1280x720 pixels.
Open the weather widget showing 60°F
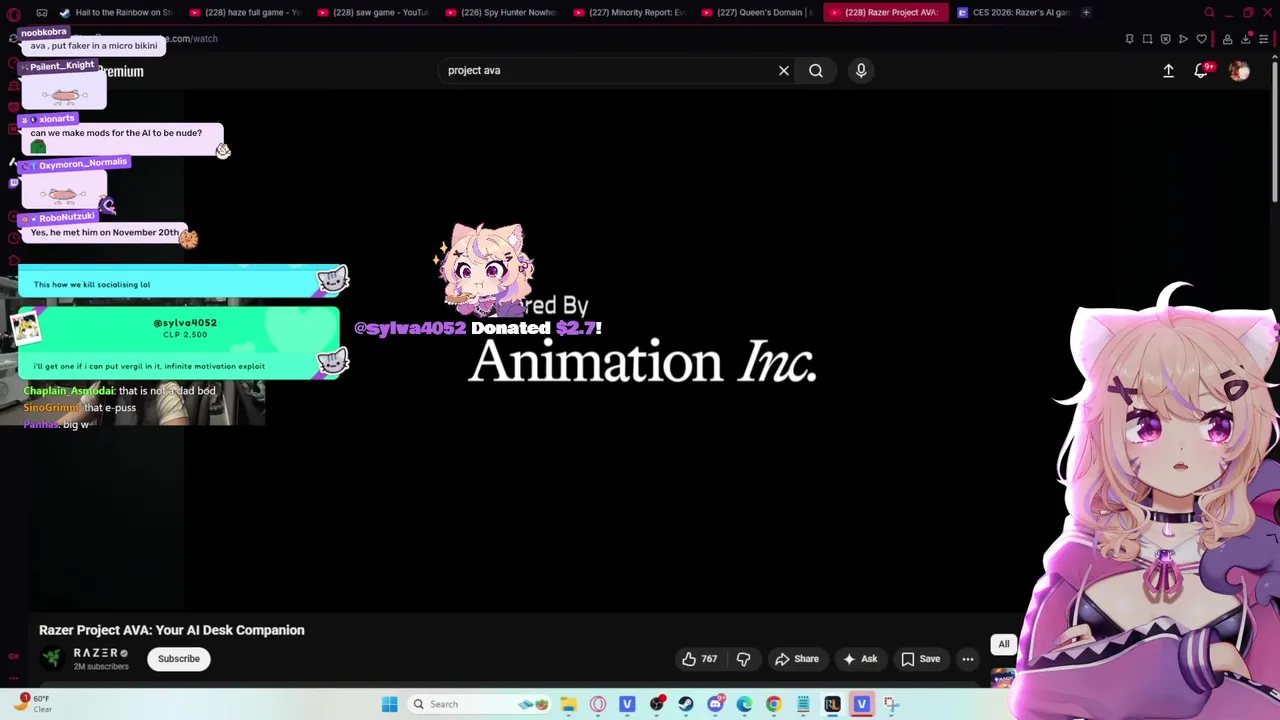pyautogui.click(x=33, y=703)
